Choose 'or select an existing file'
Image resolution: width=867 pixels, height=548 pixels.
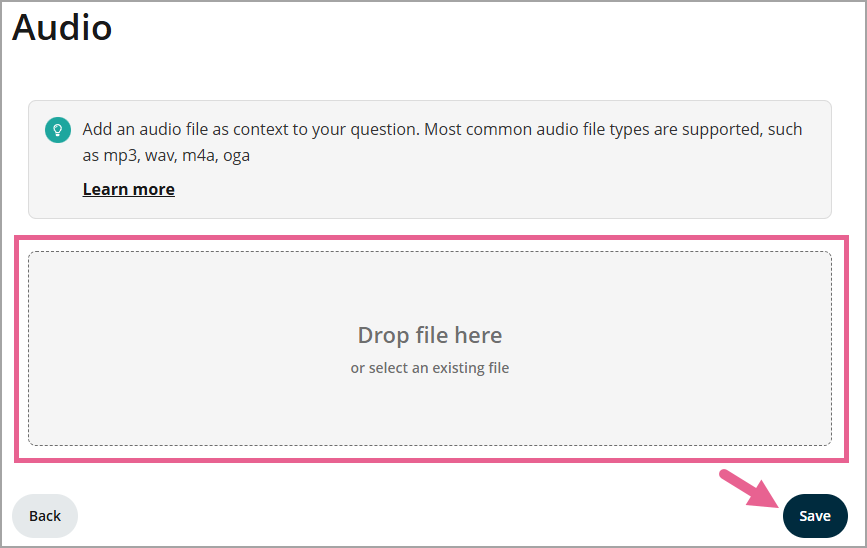pos(430,368)
